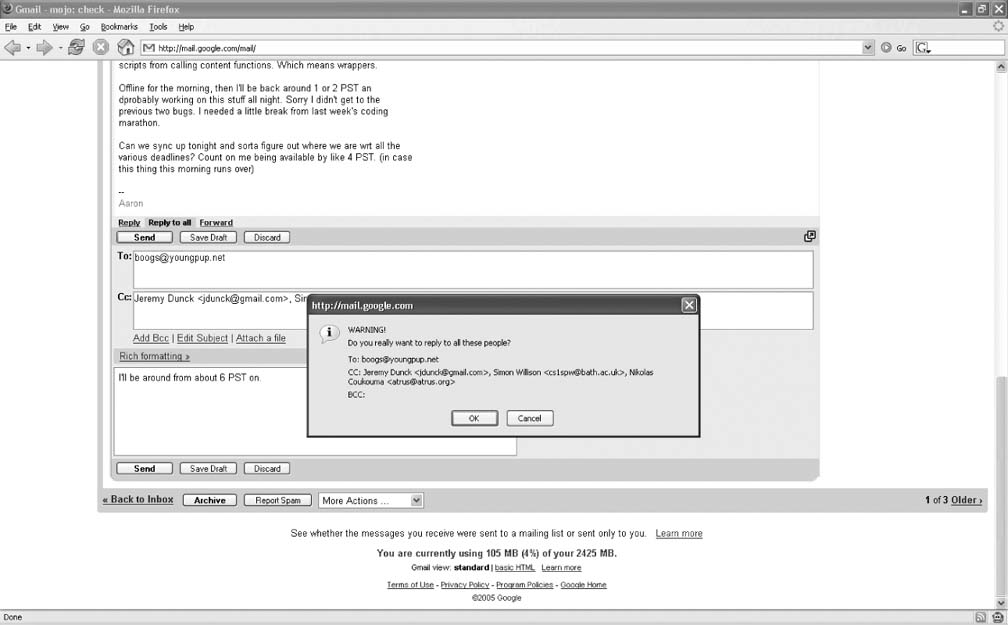The image size is (1008, 625).
Task: Expand the address bar URL history dropdown
Action: point(868,47)
